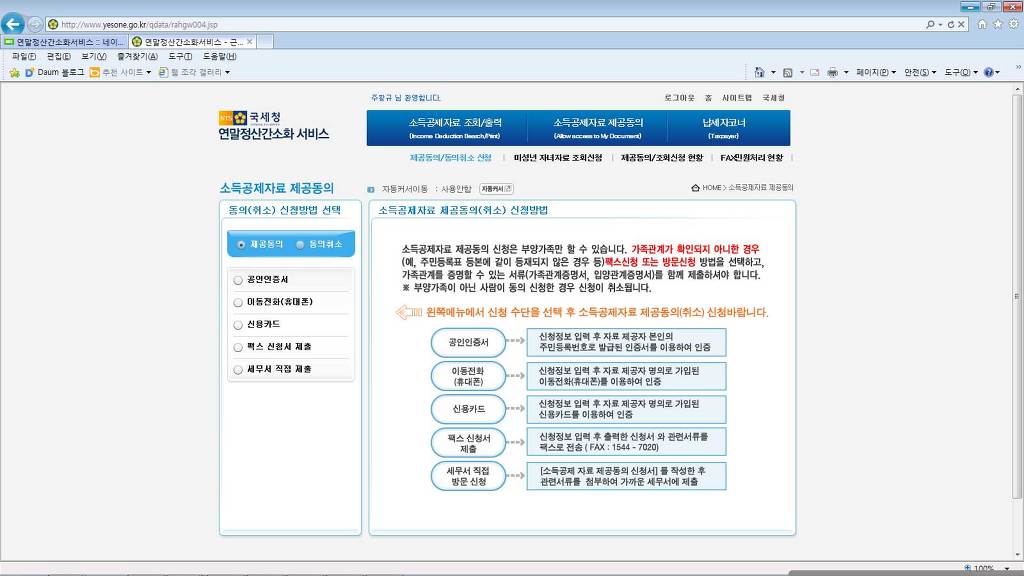Viewport: 1024px width, 576px height.
Task: Open browser settings gear icon
Action: click(1014, 24)
